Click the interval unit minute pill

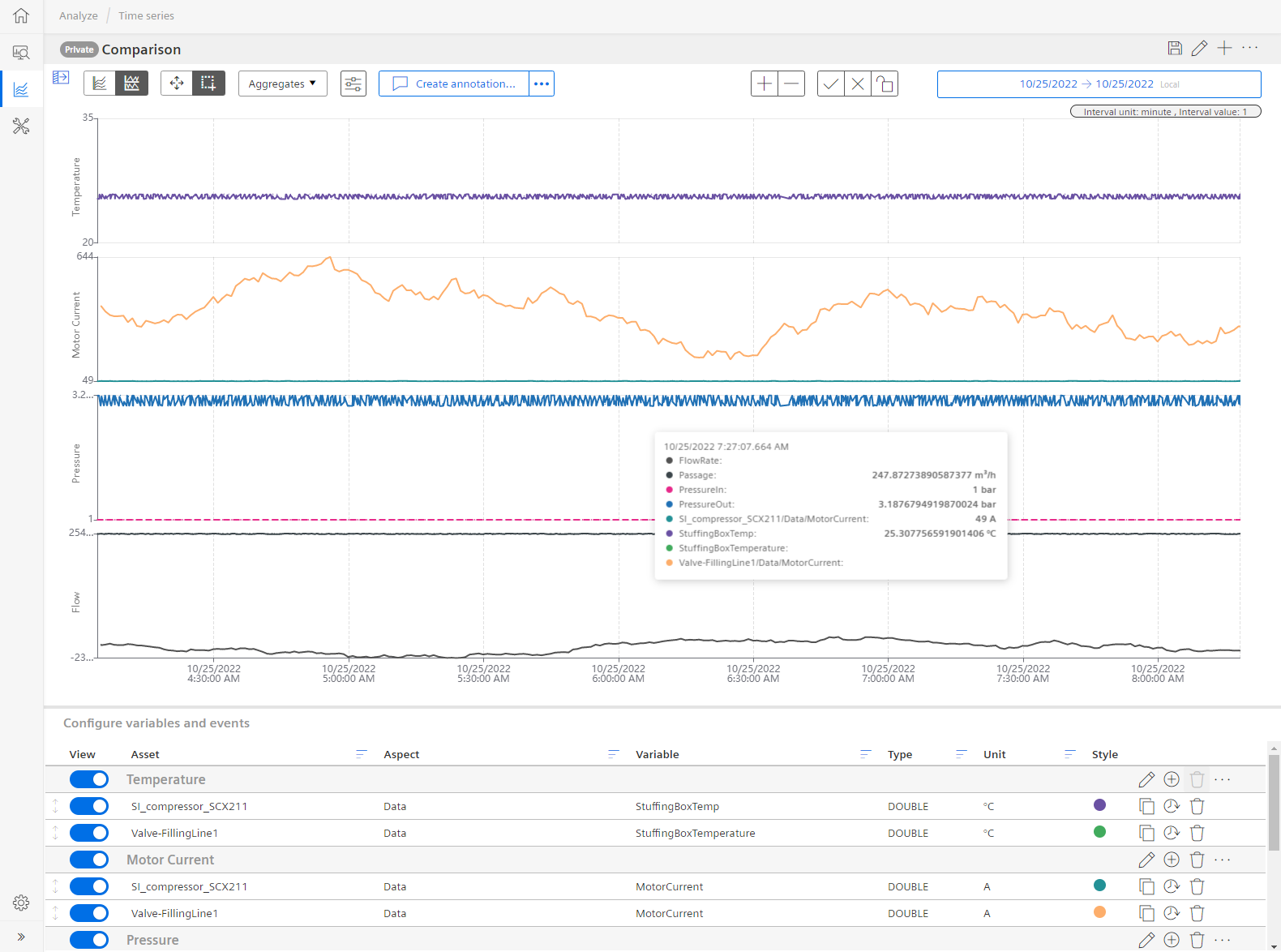[1166, 112]
